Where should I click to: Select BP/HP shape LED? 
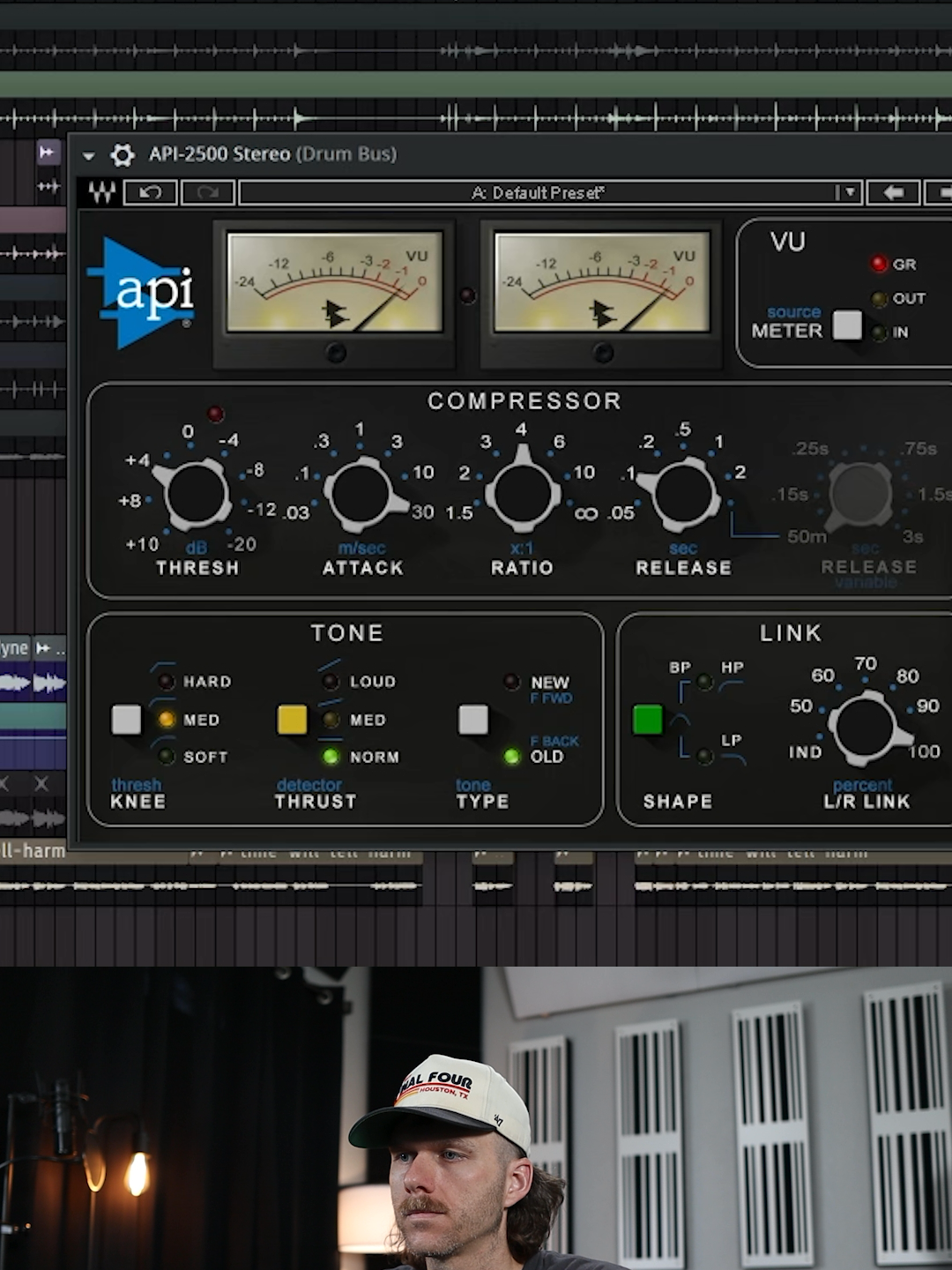pyautogui.click(x=704, y=681)
